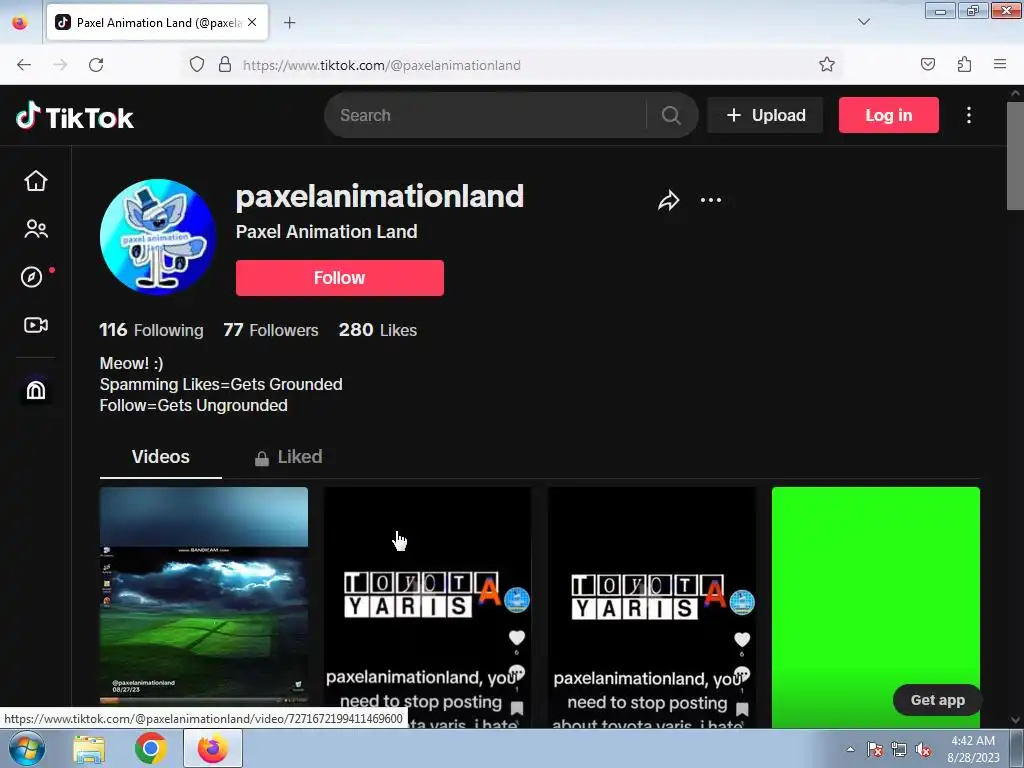Click the browser address bar URL
This screenshot has width=1024, height=768.
pos(381,65)
